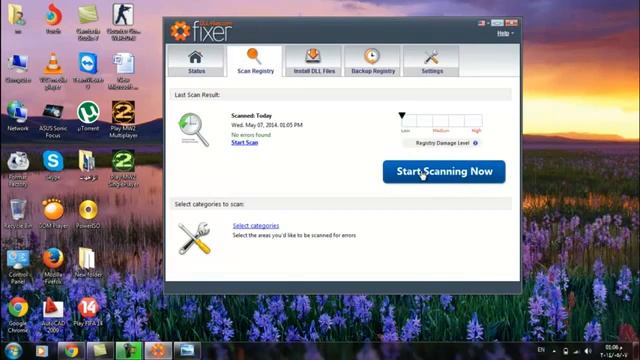Select the Skype desktop icon

[x=53, y=165]
